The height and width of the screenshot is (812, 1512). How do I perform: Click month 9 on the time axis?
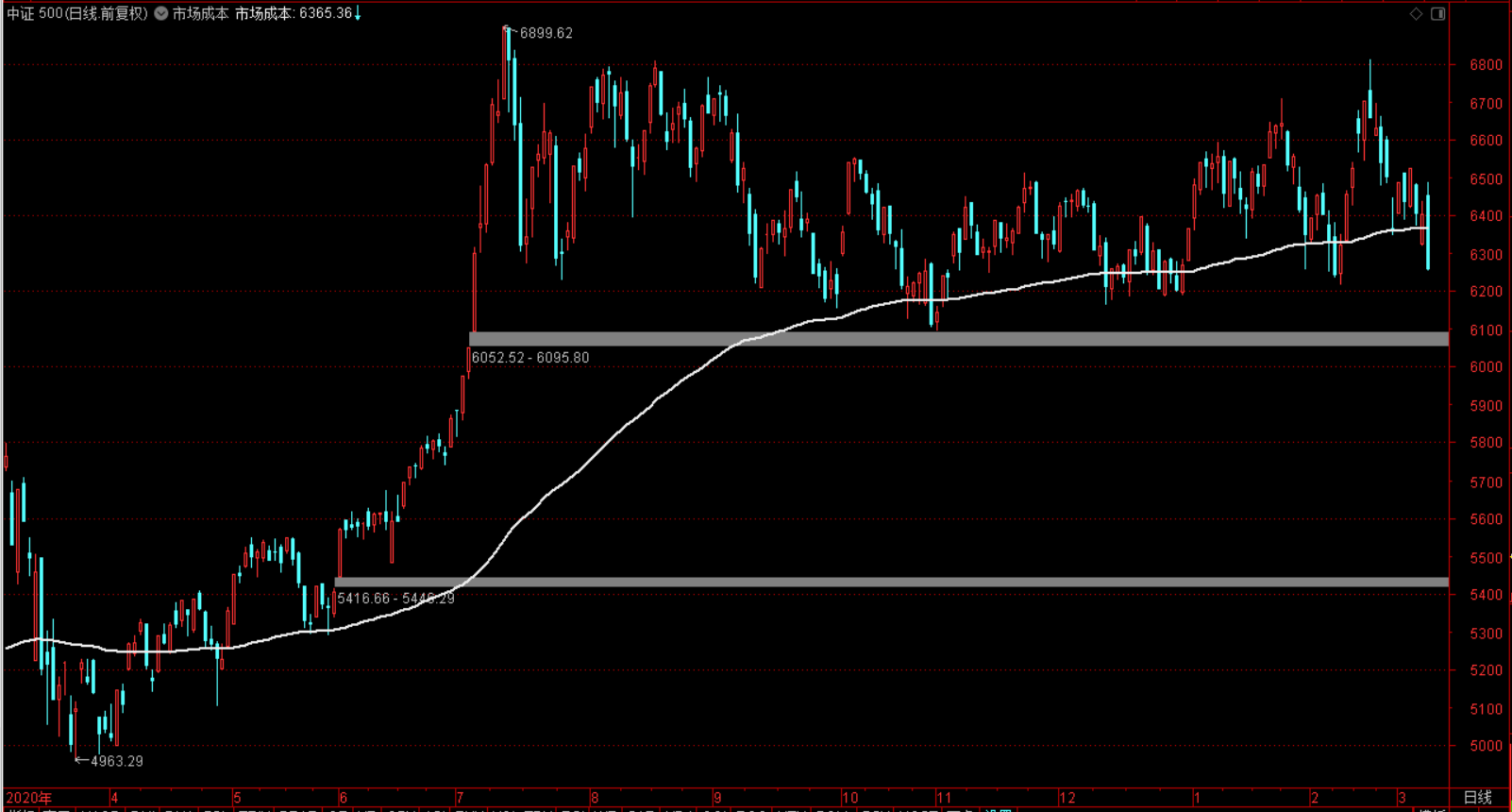[x=717, y=798]
